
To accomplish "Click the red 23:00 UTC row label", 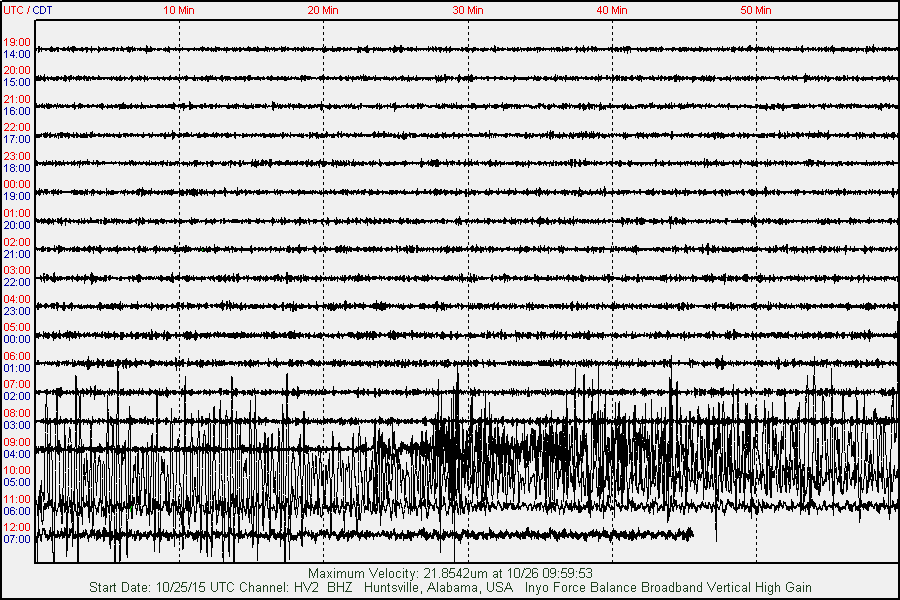I will pos(17,156).
